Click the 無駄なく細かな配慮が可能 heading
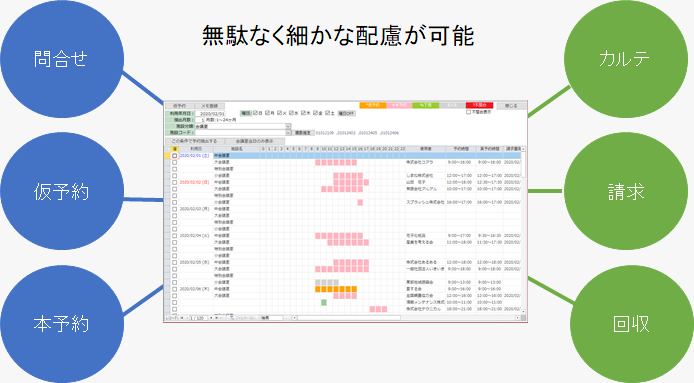Viewport: 694px width, 383px height. (339, 36)
